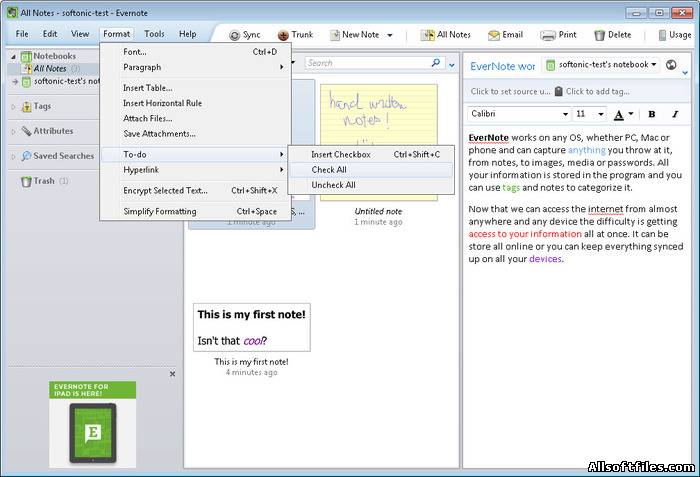Click the All Notes toolbar icon
The image size is (700, 477).
[x=428, y=35]
